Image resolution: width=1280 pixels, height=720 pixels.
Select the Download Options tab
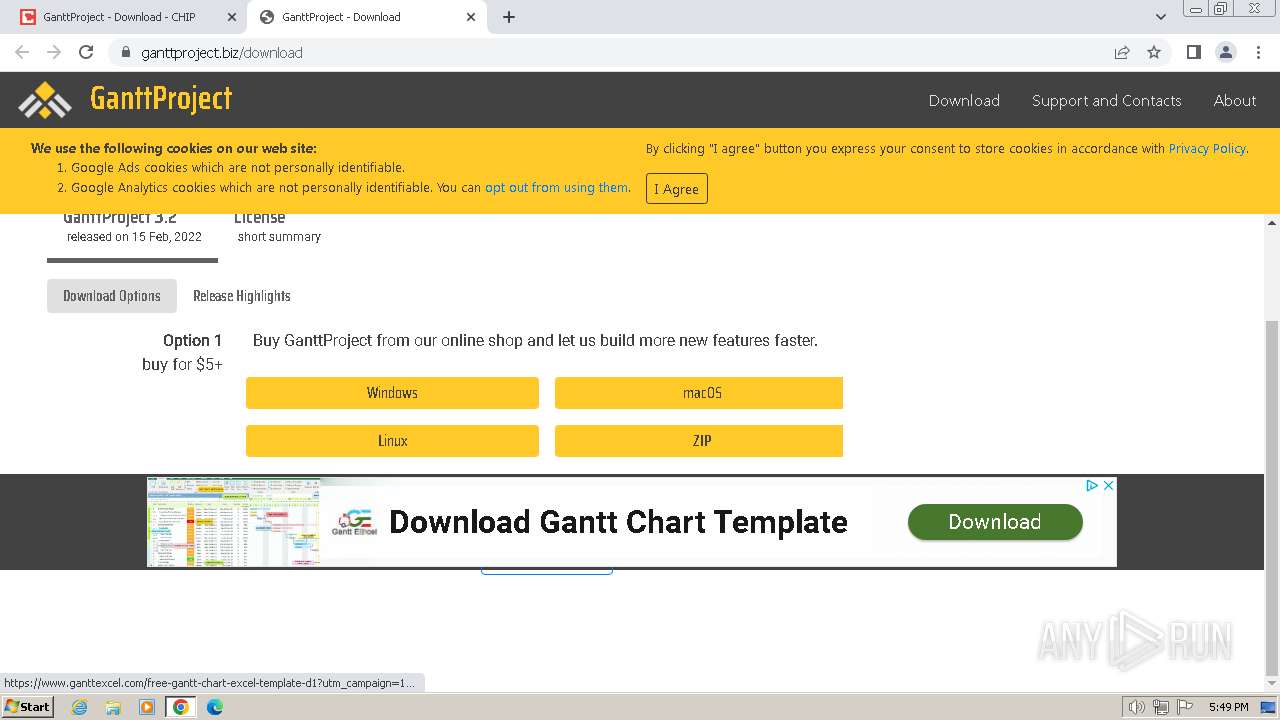[x=112, y=296]
